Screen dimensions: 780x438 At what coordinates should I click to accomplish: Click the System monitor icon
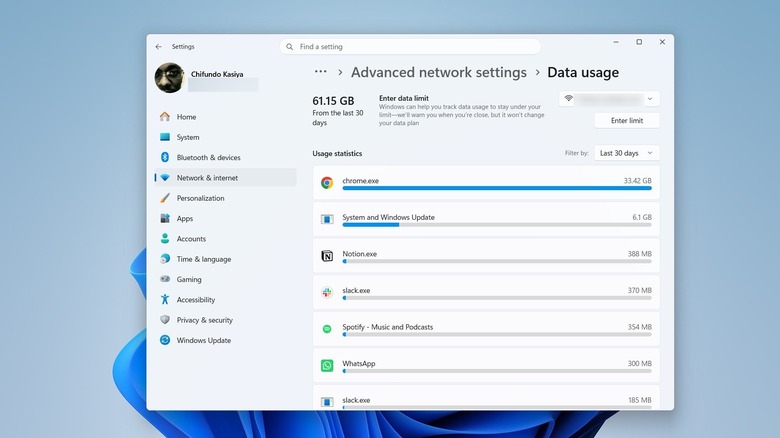(165, 137)
